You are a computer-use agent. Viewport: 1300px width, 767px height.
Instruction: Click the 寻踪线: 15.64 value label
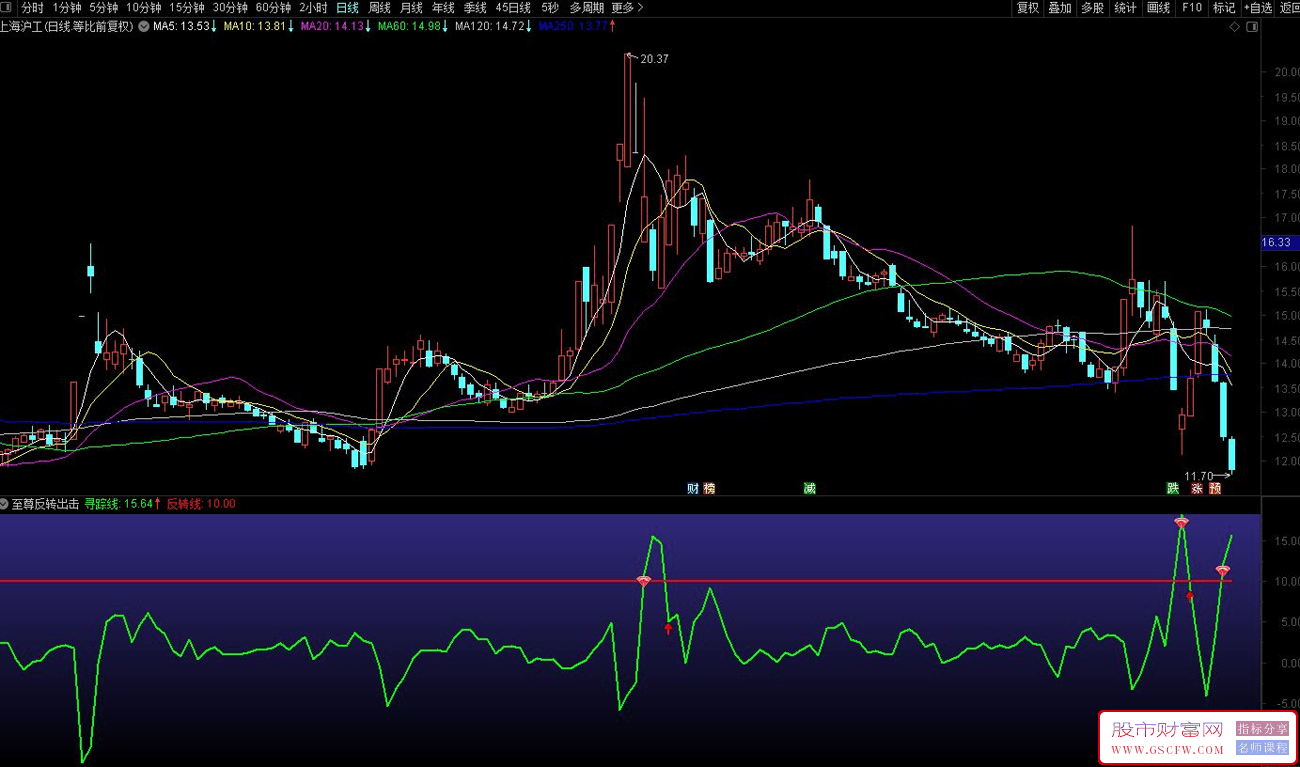[121, 504]
